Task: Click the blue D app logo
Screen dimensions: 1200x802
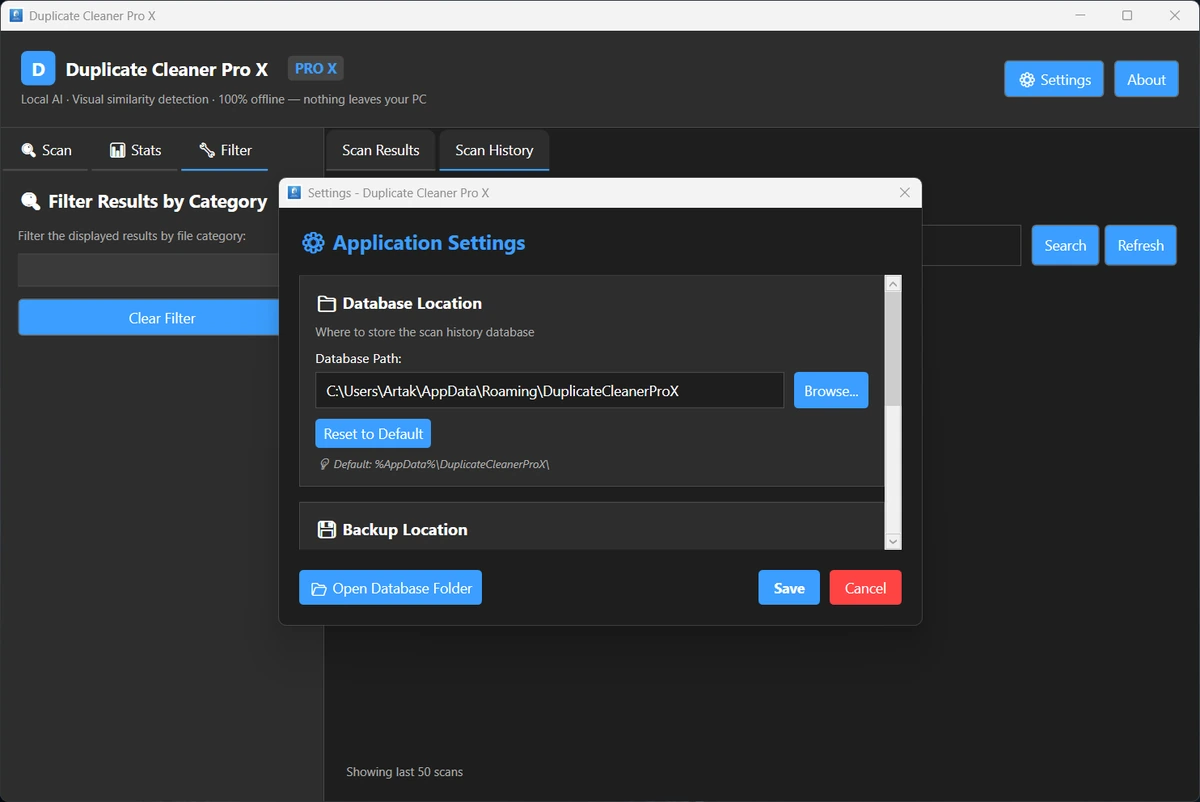Action: pos(38,69)
